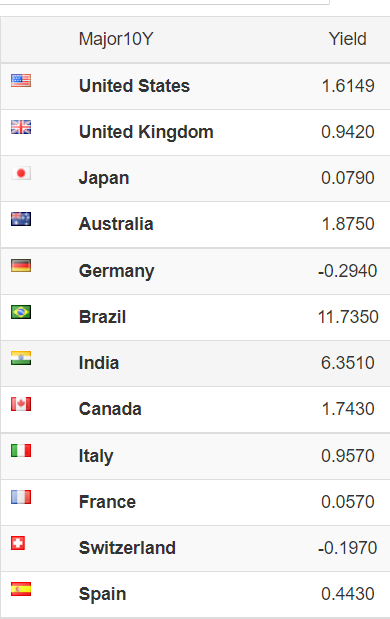The height and width of the screenshot is (619, 390).
Task: Click the United States flag icon
Action: (x=21, y=81)
